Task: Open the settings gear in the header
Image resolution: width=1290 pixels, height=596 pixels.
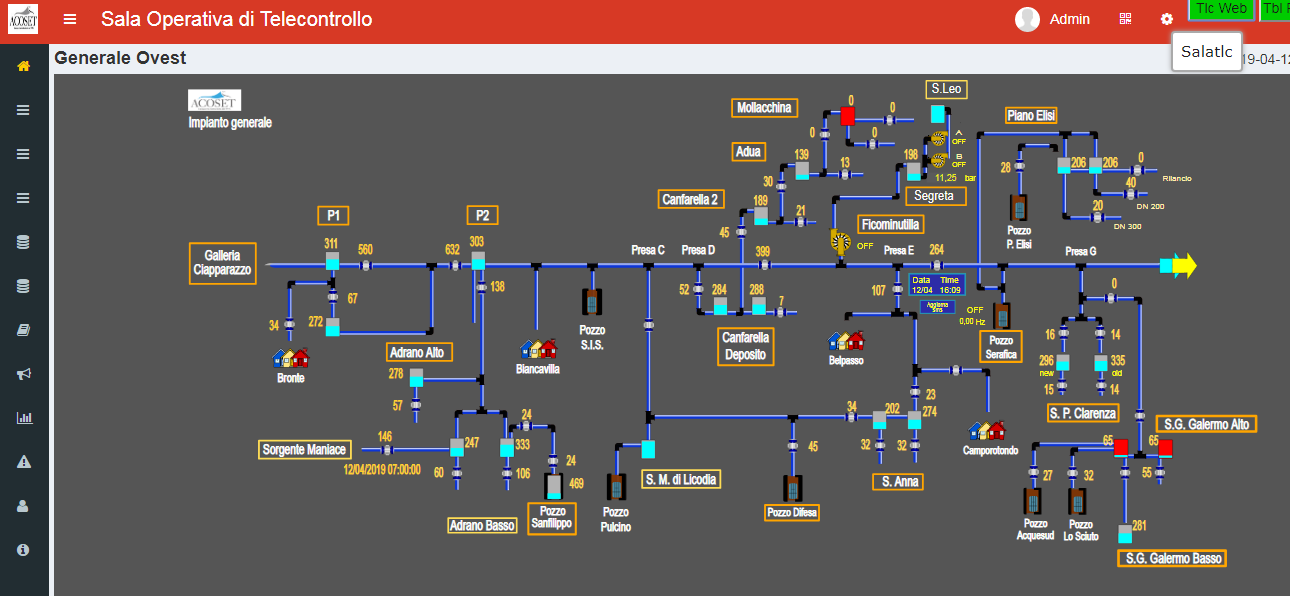Action: click(1166, 19)
